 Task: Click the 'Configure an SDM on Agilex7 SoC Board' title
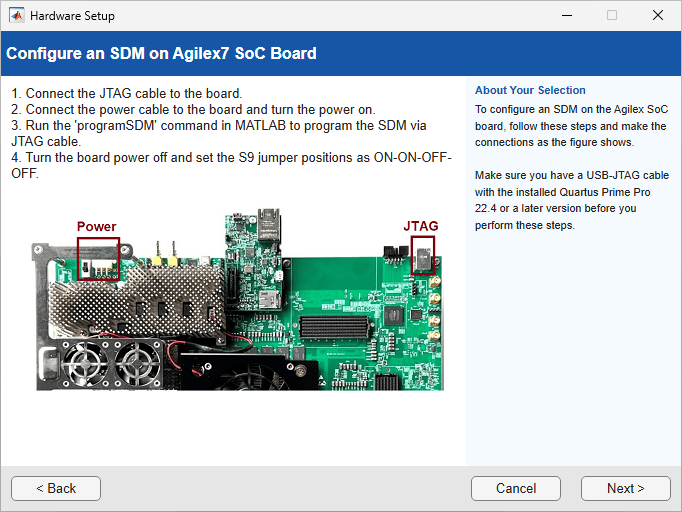(161, 53)
